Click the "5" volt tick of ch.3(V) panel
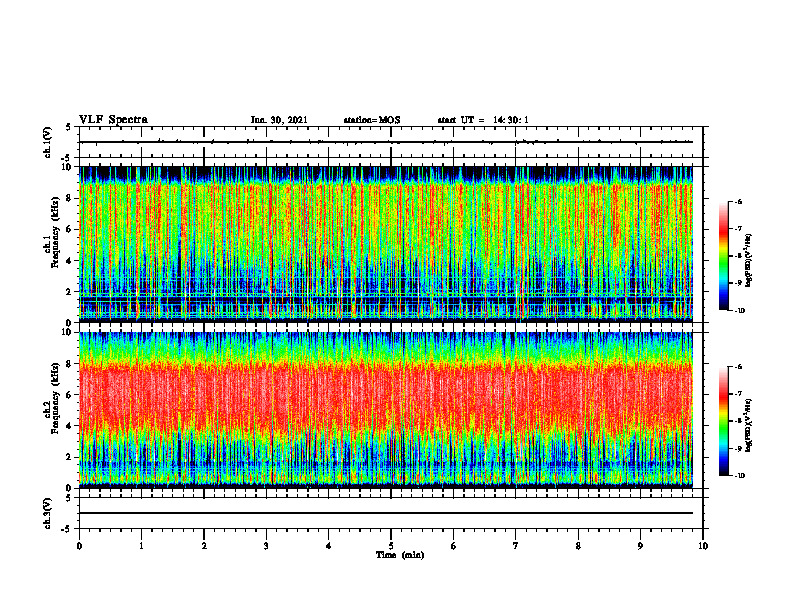Screen dimensions: 792x612 [70, 498]
